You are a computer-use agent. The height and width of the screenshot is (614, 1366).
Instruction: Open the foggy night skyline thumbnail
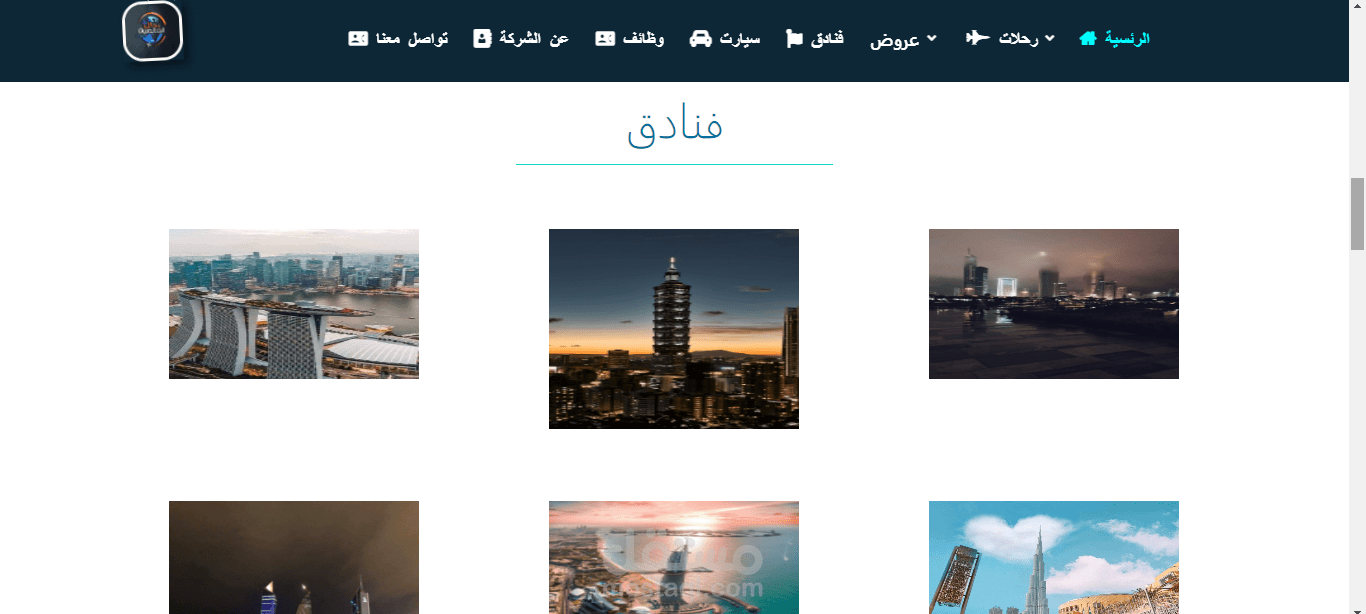[x=1054, y=304]
